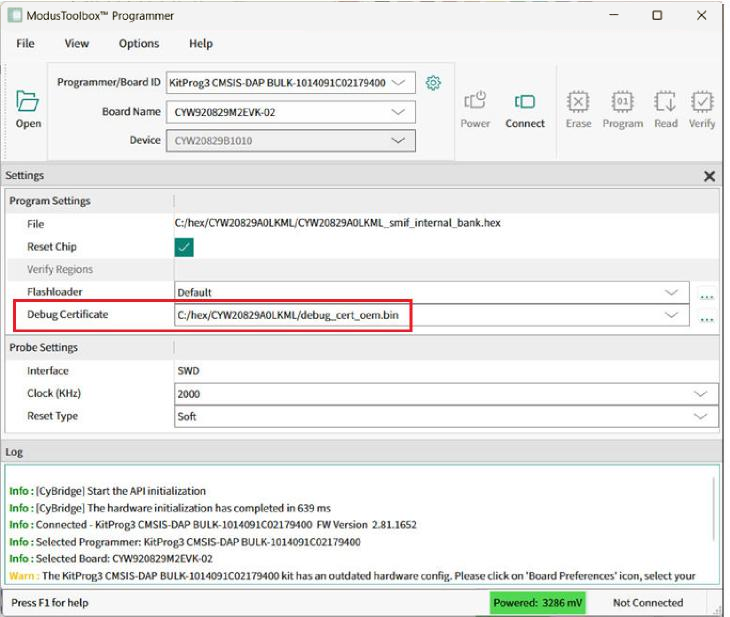Click the Debug Certificate row label
Image resolution: width=730 pixels, height=617 pixels.
(68, 315)
